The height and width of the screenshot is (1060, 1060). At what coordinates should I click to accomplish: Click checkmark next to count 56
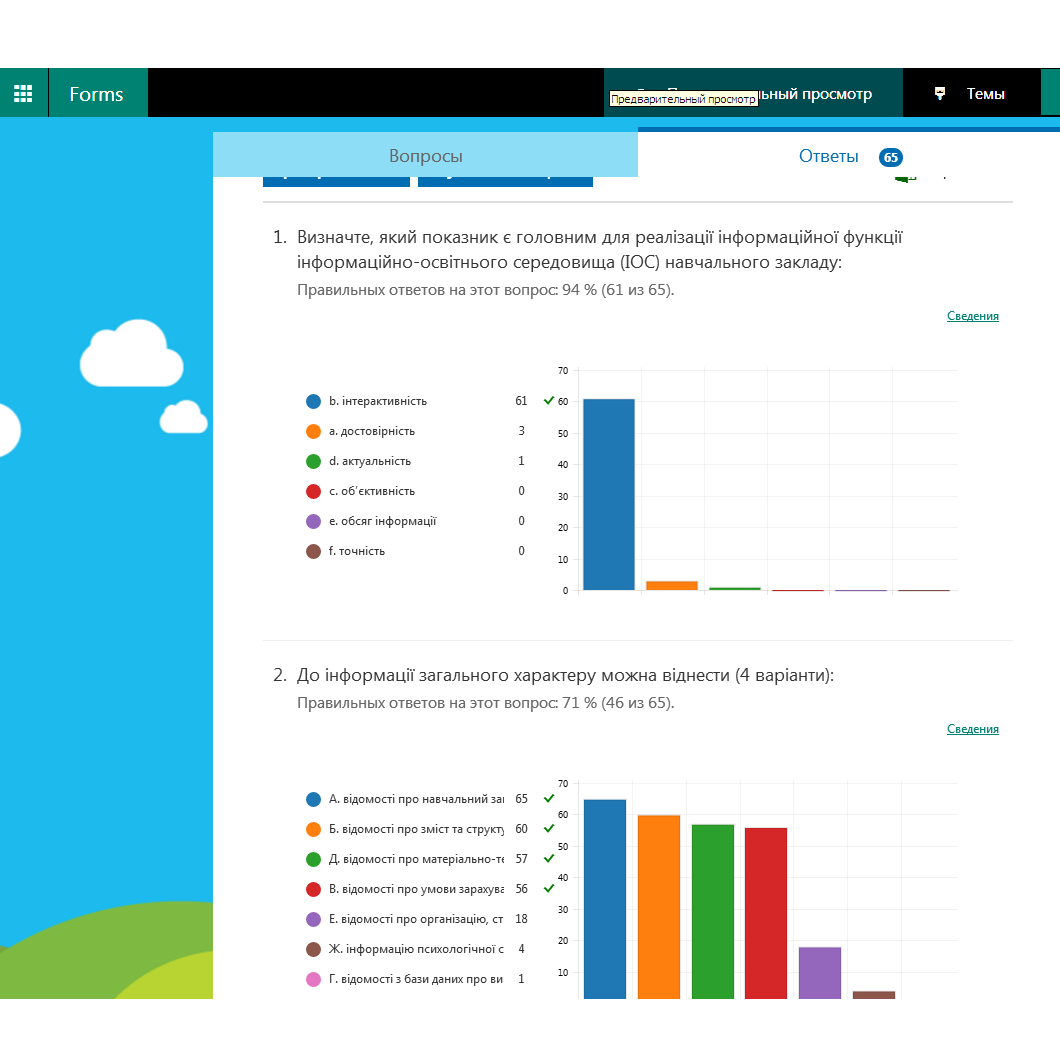click(549, 888)
